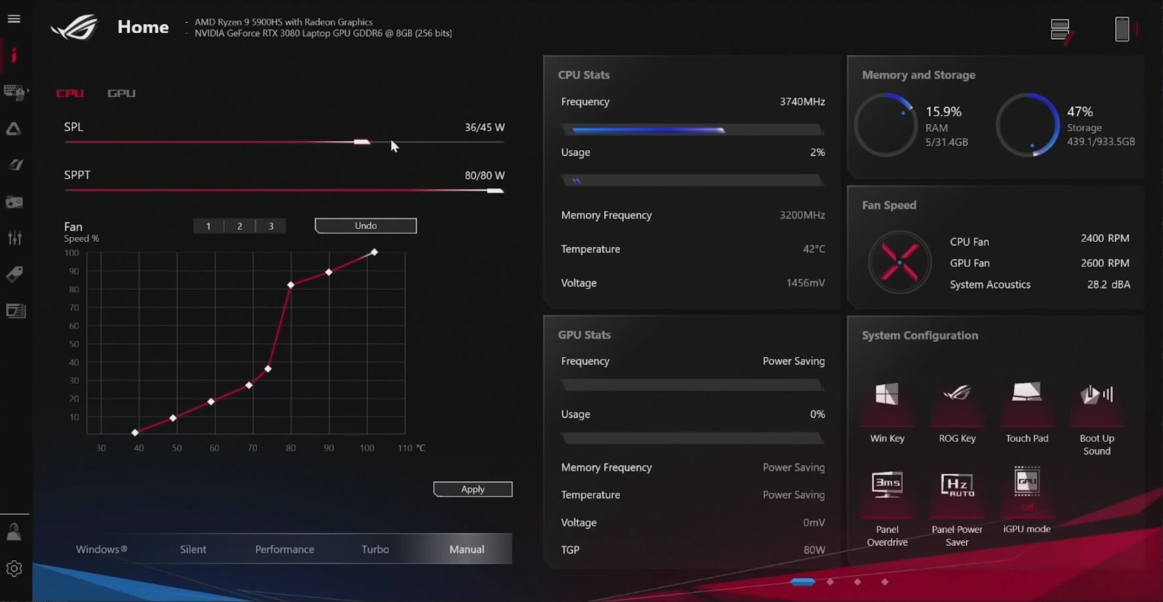Click fan curve point near 40°C
This screenshot has width=1163, height=602.
[x=135, y=432]
